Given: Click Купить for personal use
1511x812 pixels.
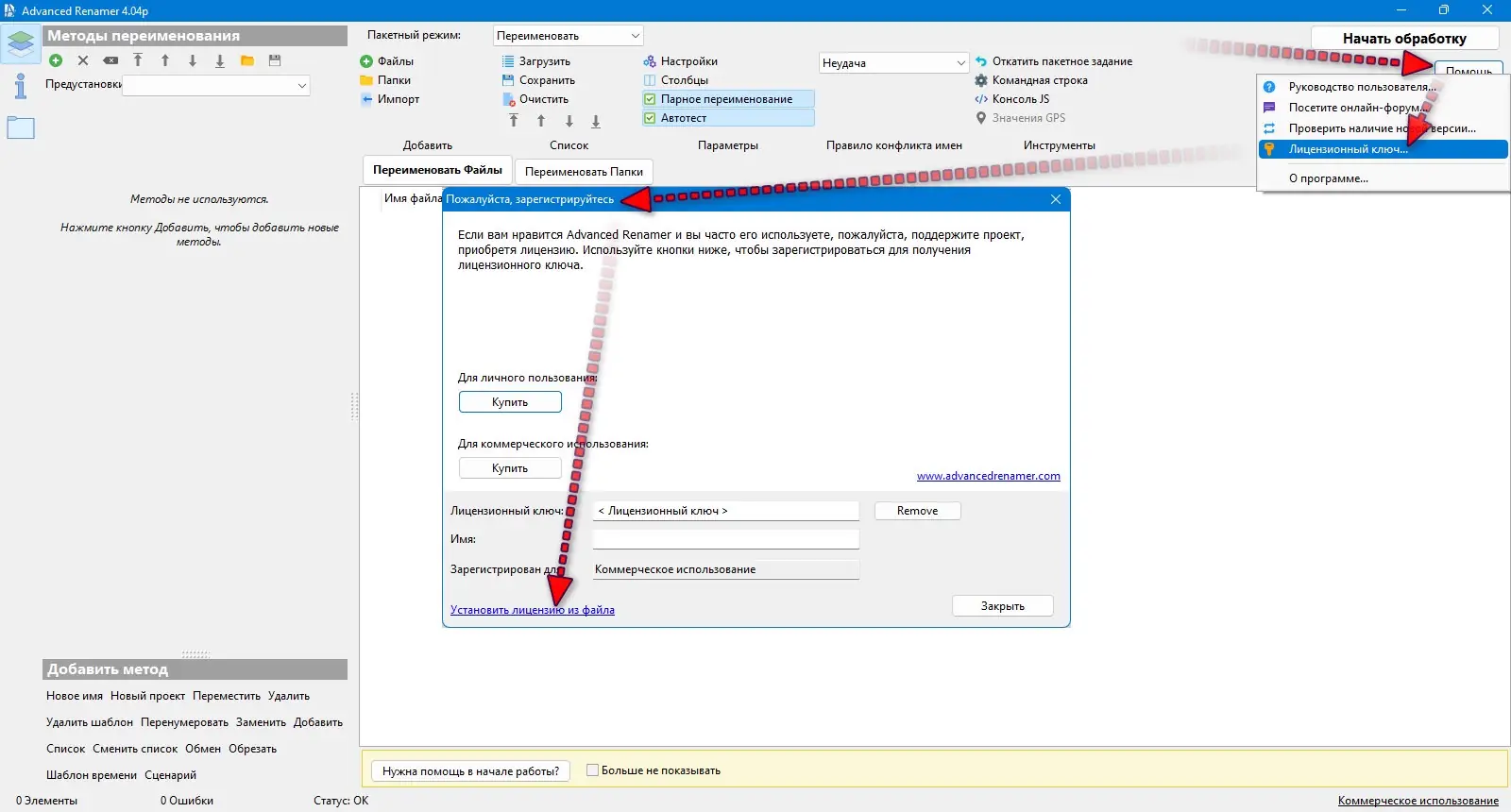Looking at the screenshot, I should coord(510,402).
